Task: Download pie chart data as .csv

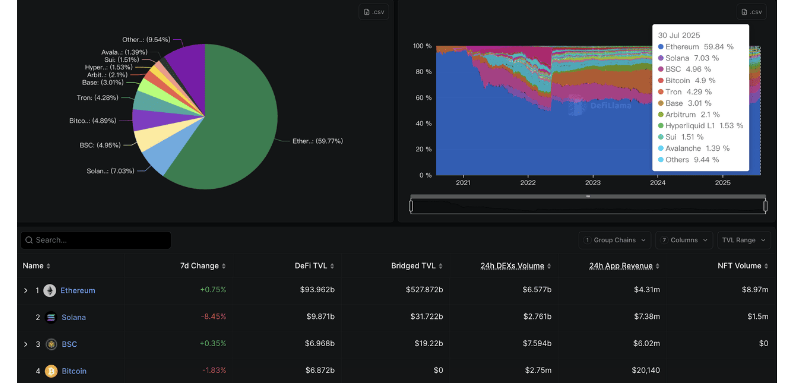Action: 373,12
